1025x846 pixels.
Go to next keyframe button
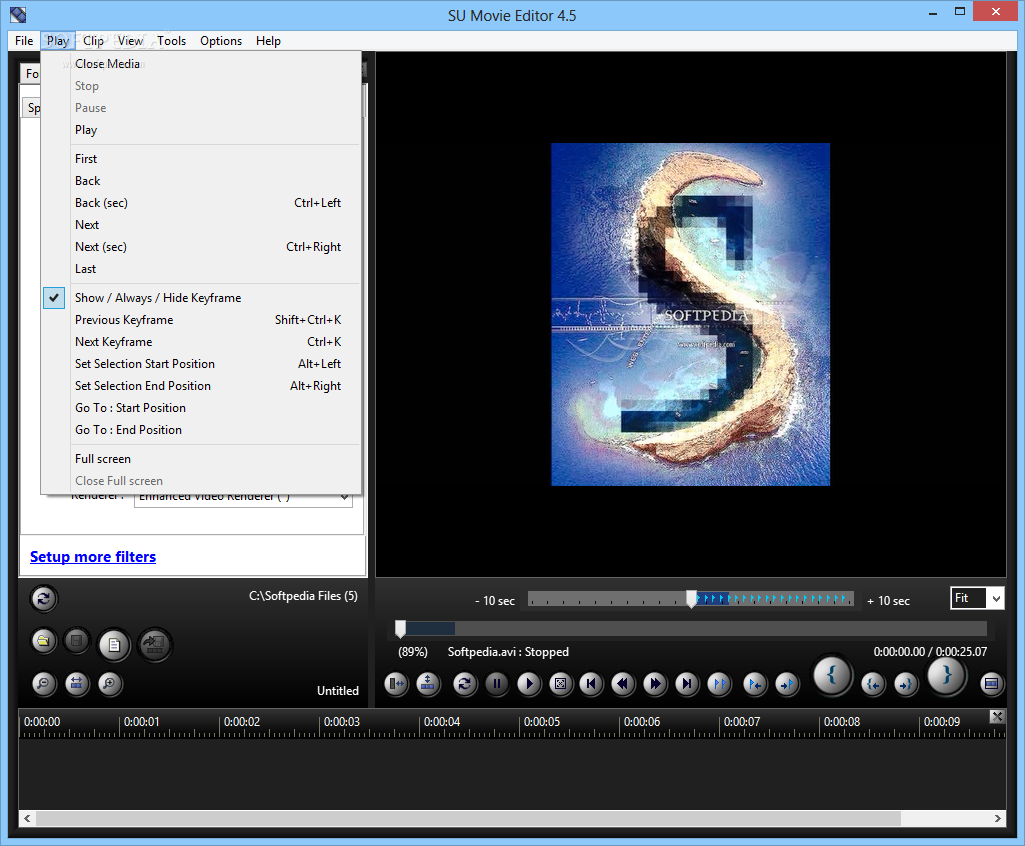tap(787, 684)
